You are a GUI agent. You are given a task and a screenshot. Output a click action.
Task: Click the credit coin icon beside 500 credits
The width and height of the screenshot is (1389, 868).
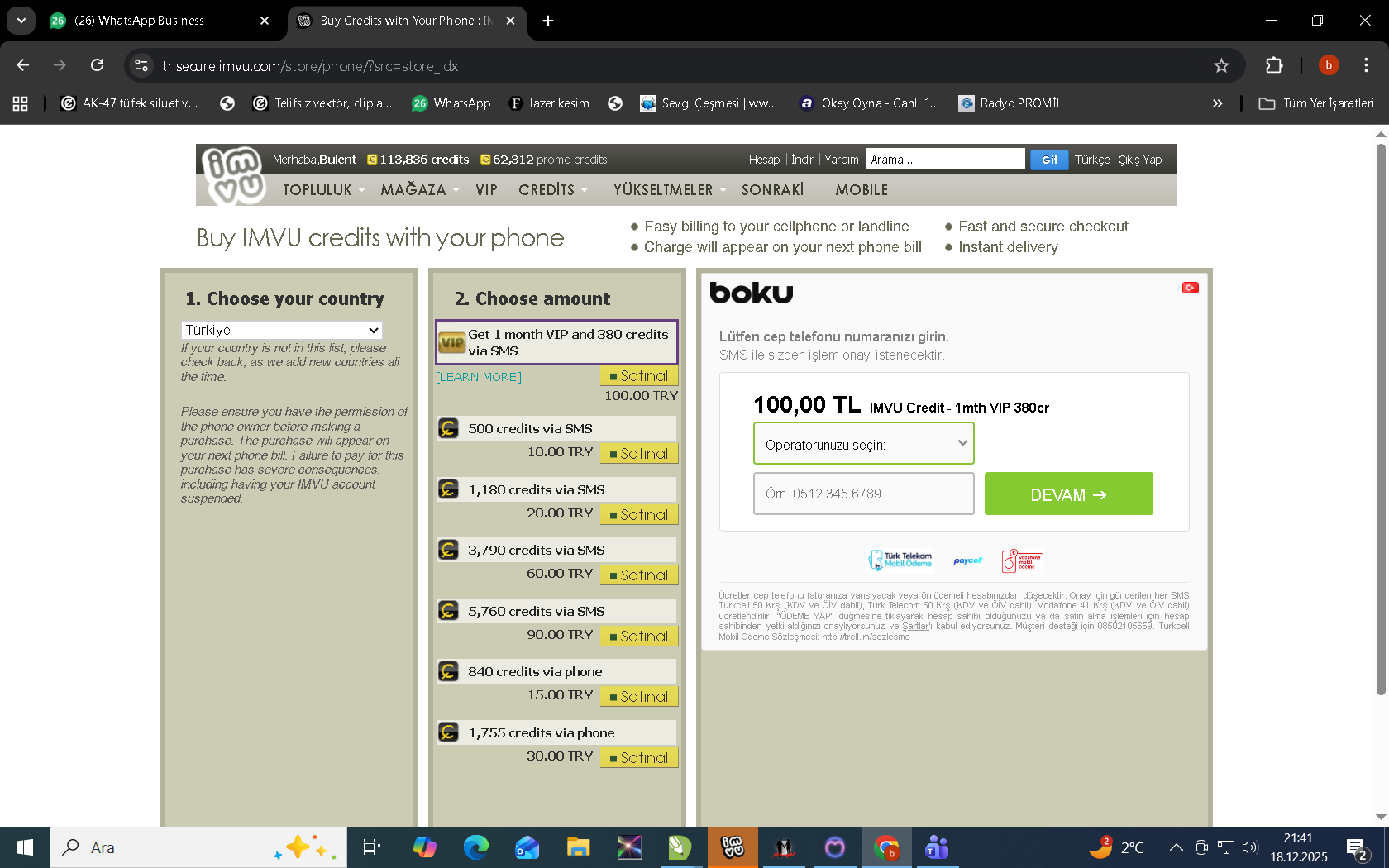[x=449, y=428]
